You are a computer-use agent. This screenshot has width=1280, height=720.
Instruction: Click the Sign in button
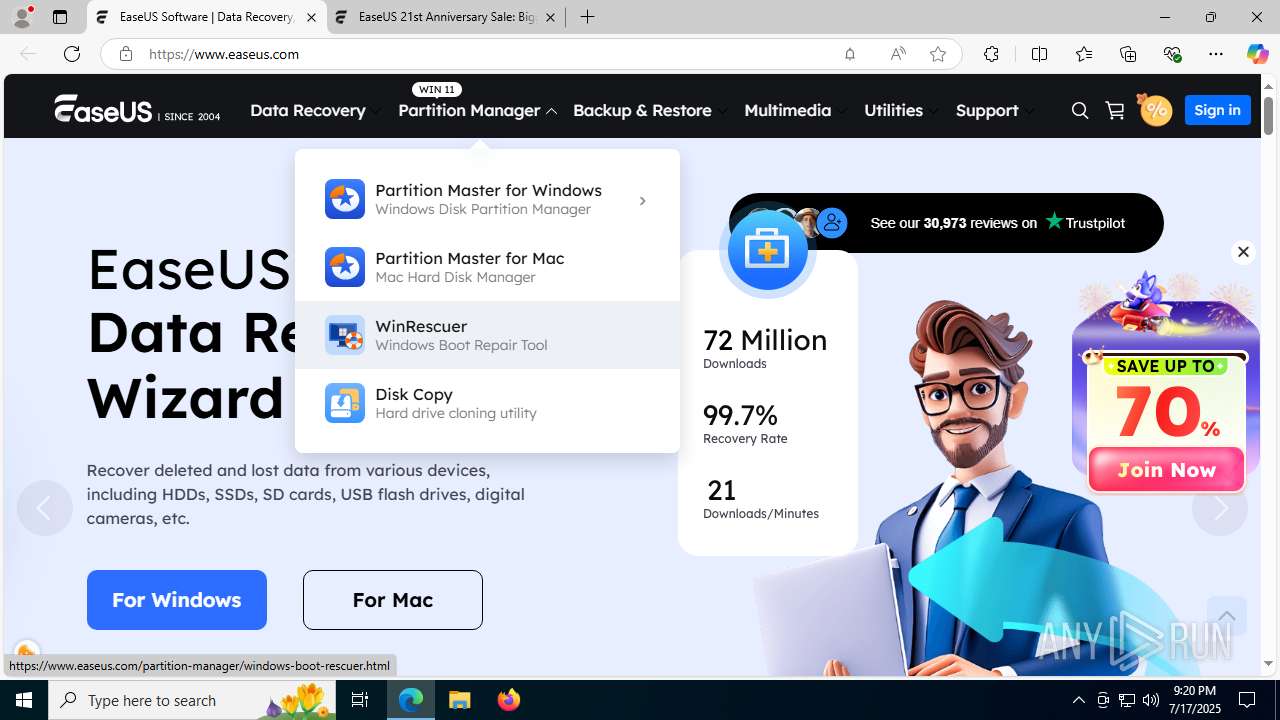point(1217,110)
